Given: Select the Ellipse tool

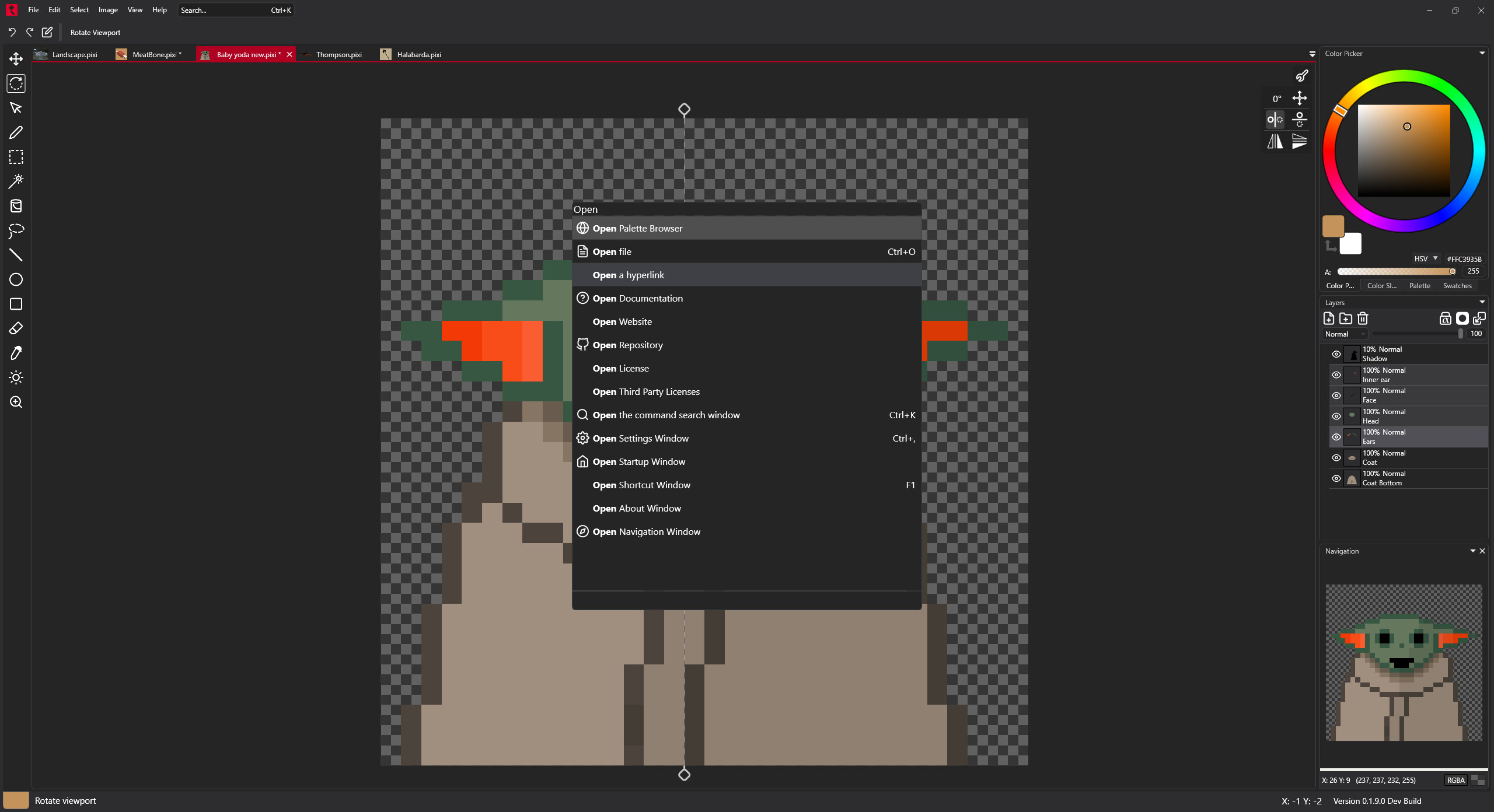Looking at the screenshot, I should click(16, 280).
